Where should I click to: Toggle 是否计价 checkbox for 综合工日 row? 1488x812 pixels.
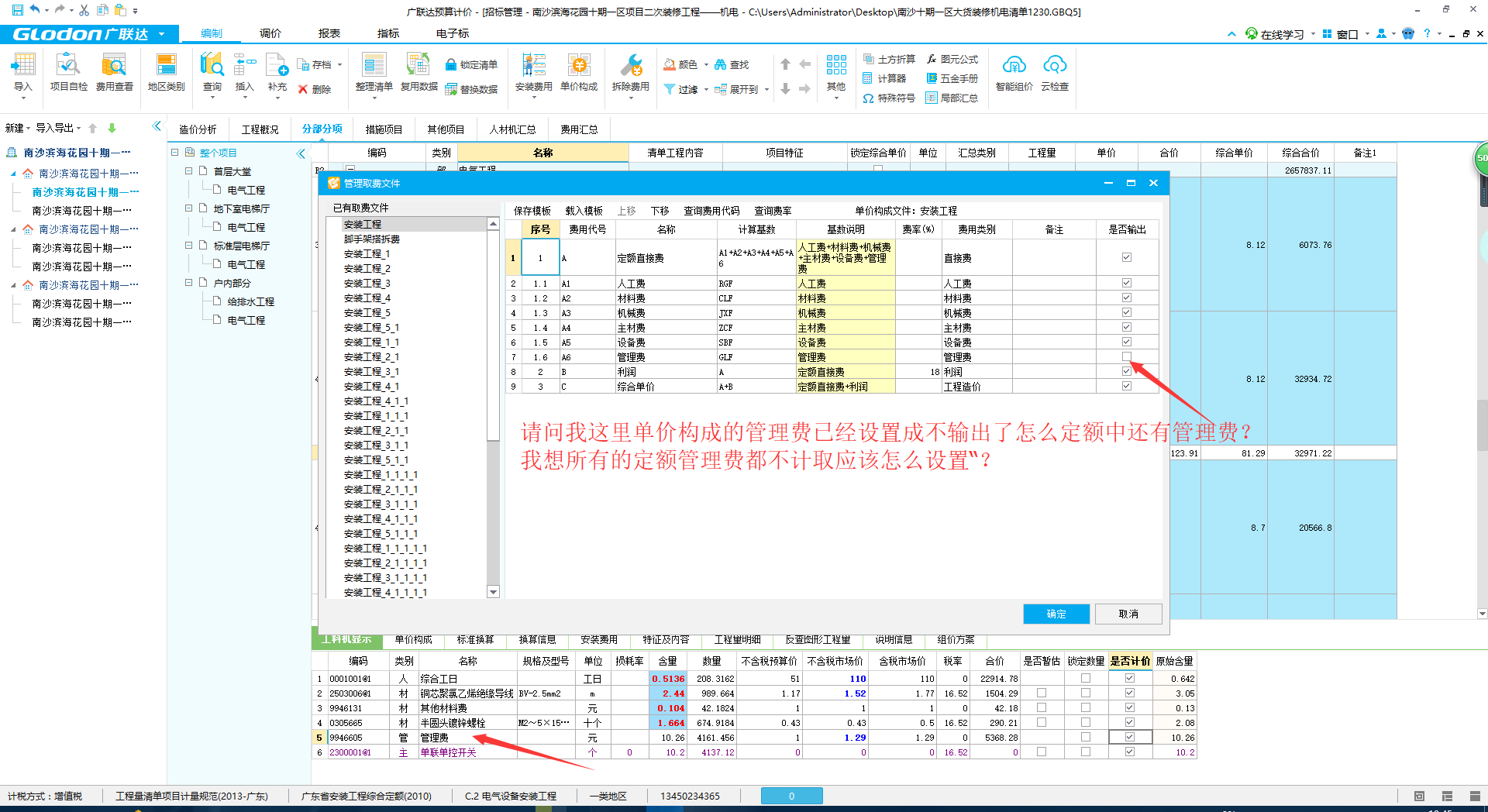pos(1130,679)
